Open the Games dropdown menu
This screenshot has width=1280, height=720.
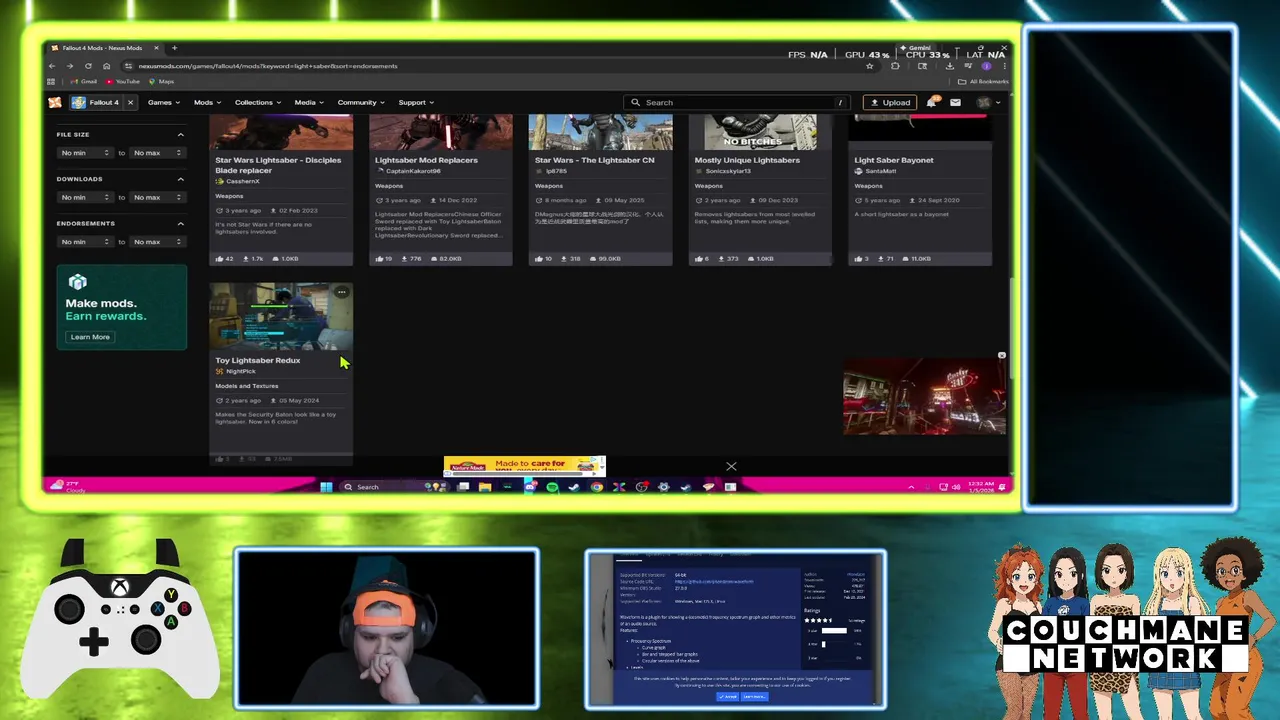tap(164, 102)
